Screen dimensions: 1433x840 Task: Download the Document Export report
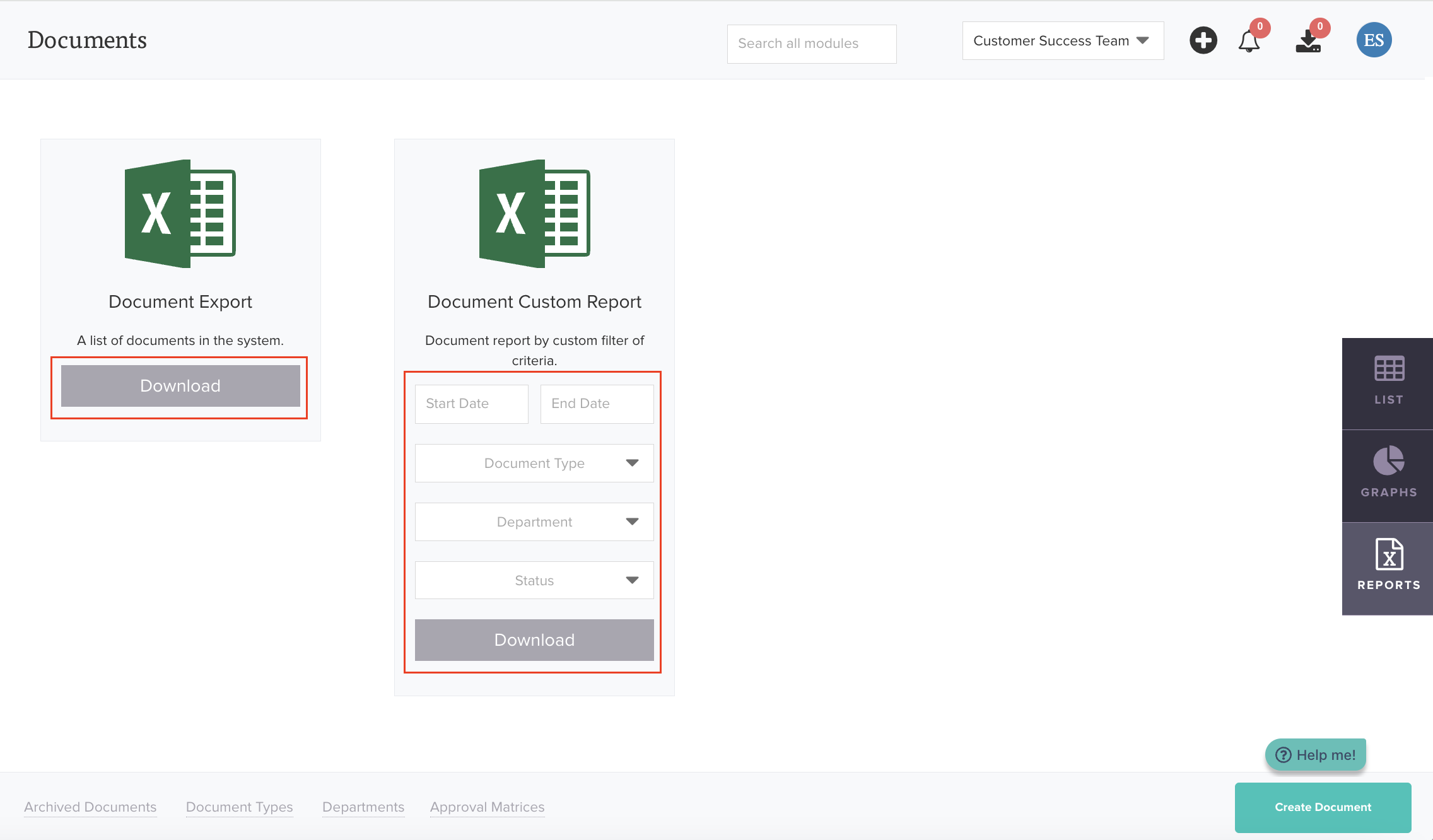click(180, 386)
